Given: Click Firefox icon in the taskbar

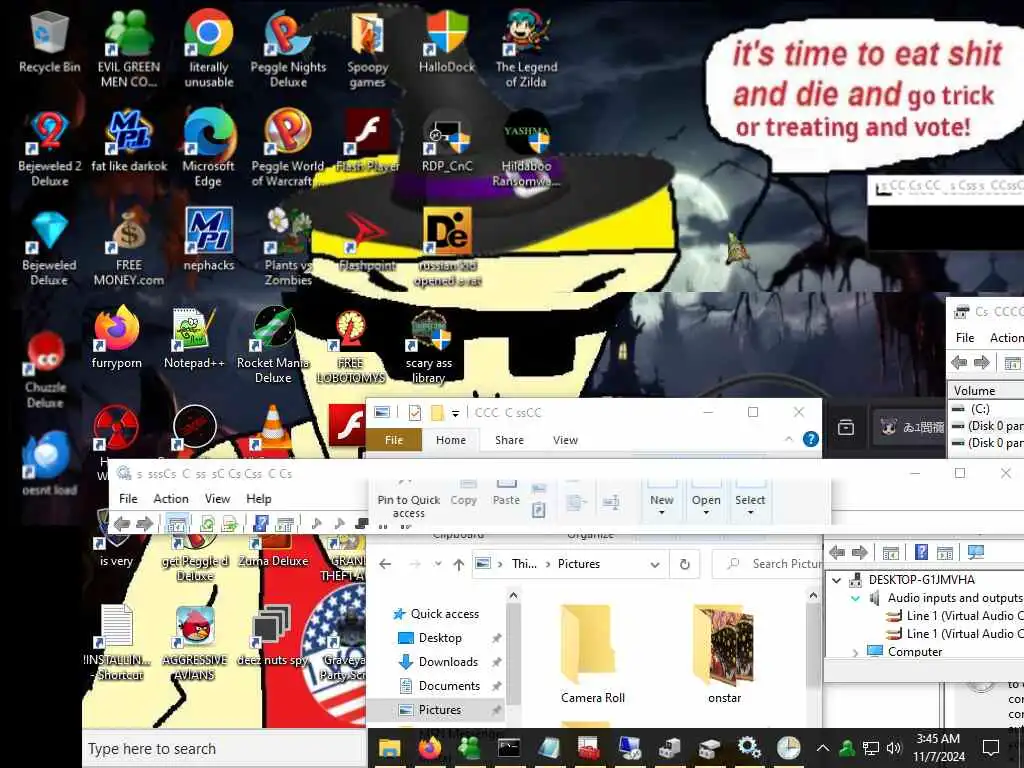Looking at the screenshot, I should click(430, 748).
